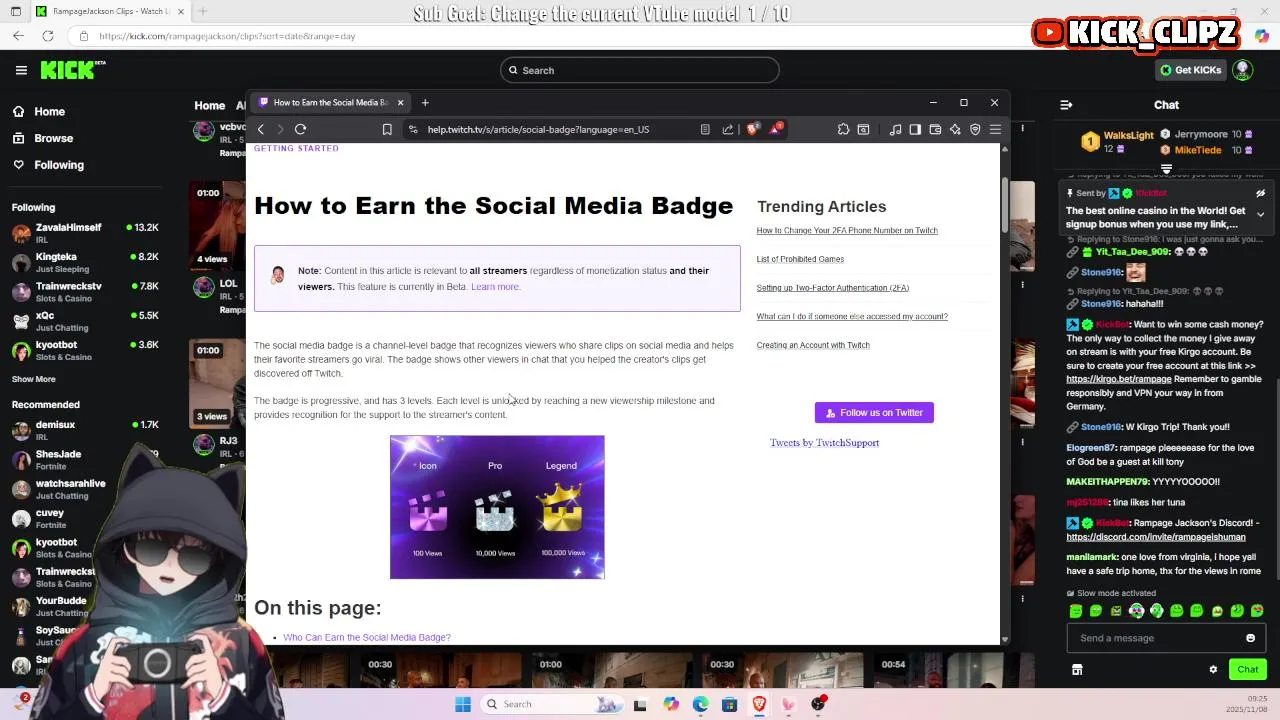Select recommended channel demisux
The image size is (1280, 720).
[85, 431]
